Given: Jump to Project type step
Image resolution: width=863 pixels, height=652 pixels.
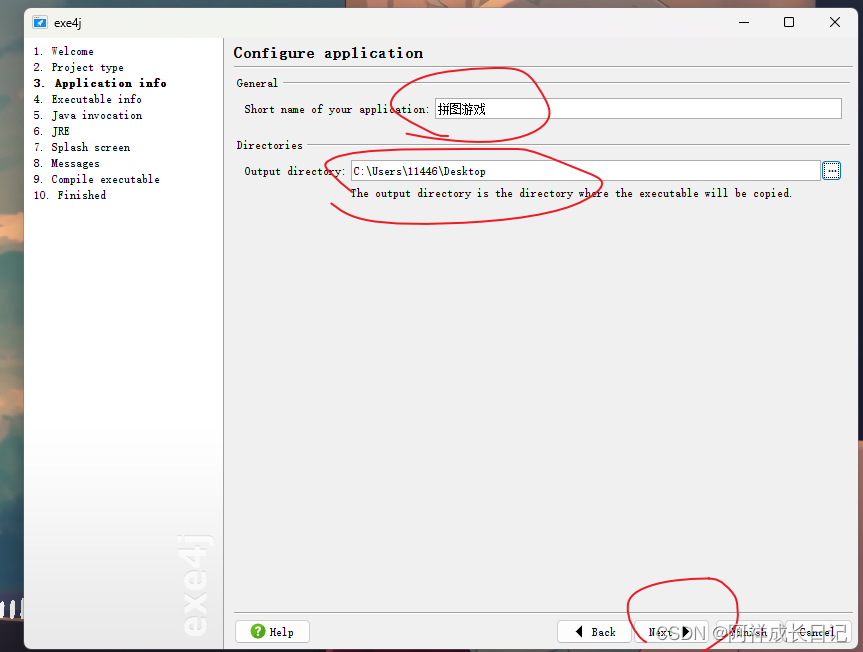Looking at the screenshot, I should pos(87,67).
